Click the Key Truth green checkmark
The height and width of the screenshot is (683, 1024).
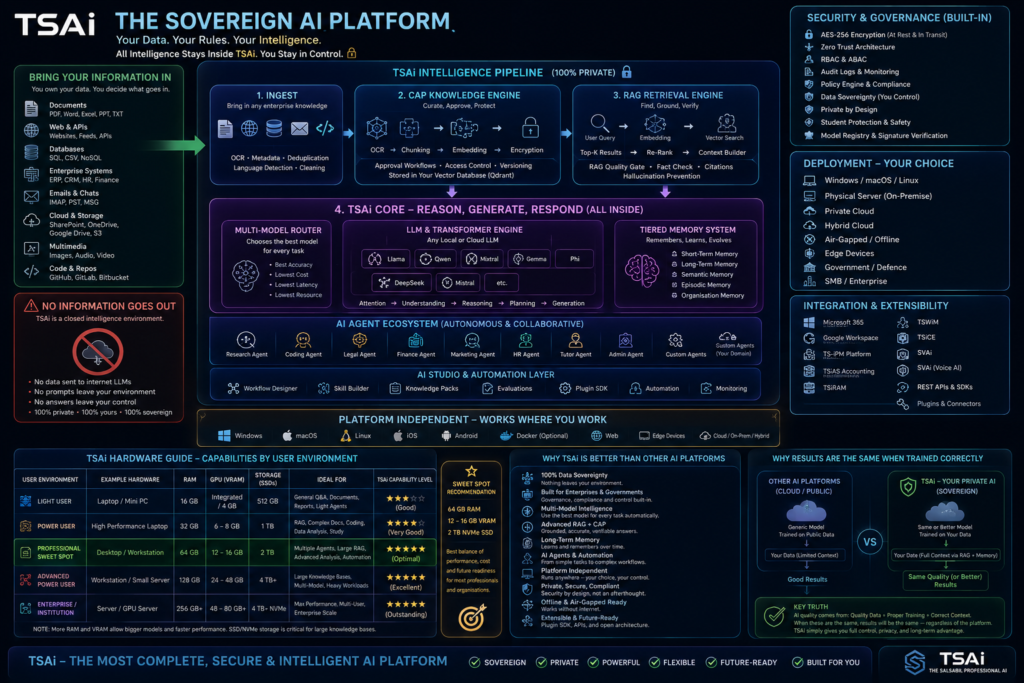(775, 616)
